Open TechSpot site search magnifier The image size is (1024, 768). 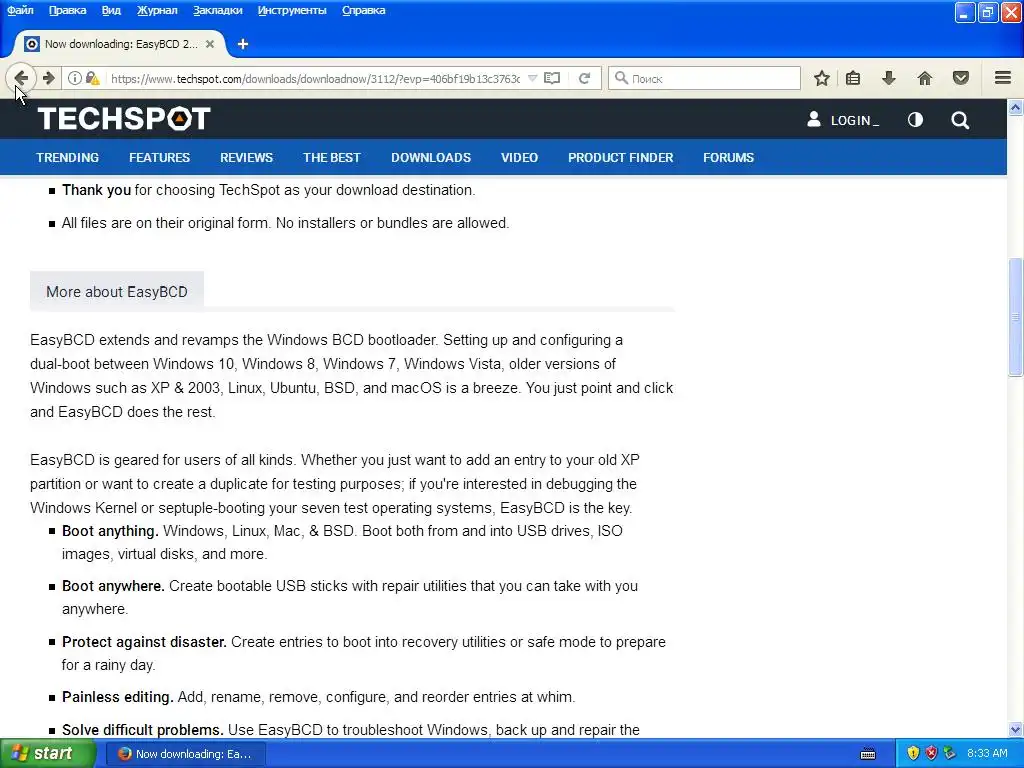[x=960, y=120]
